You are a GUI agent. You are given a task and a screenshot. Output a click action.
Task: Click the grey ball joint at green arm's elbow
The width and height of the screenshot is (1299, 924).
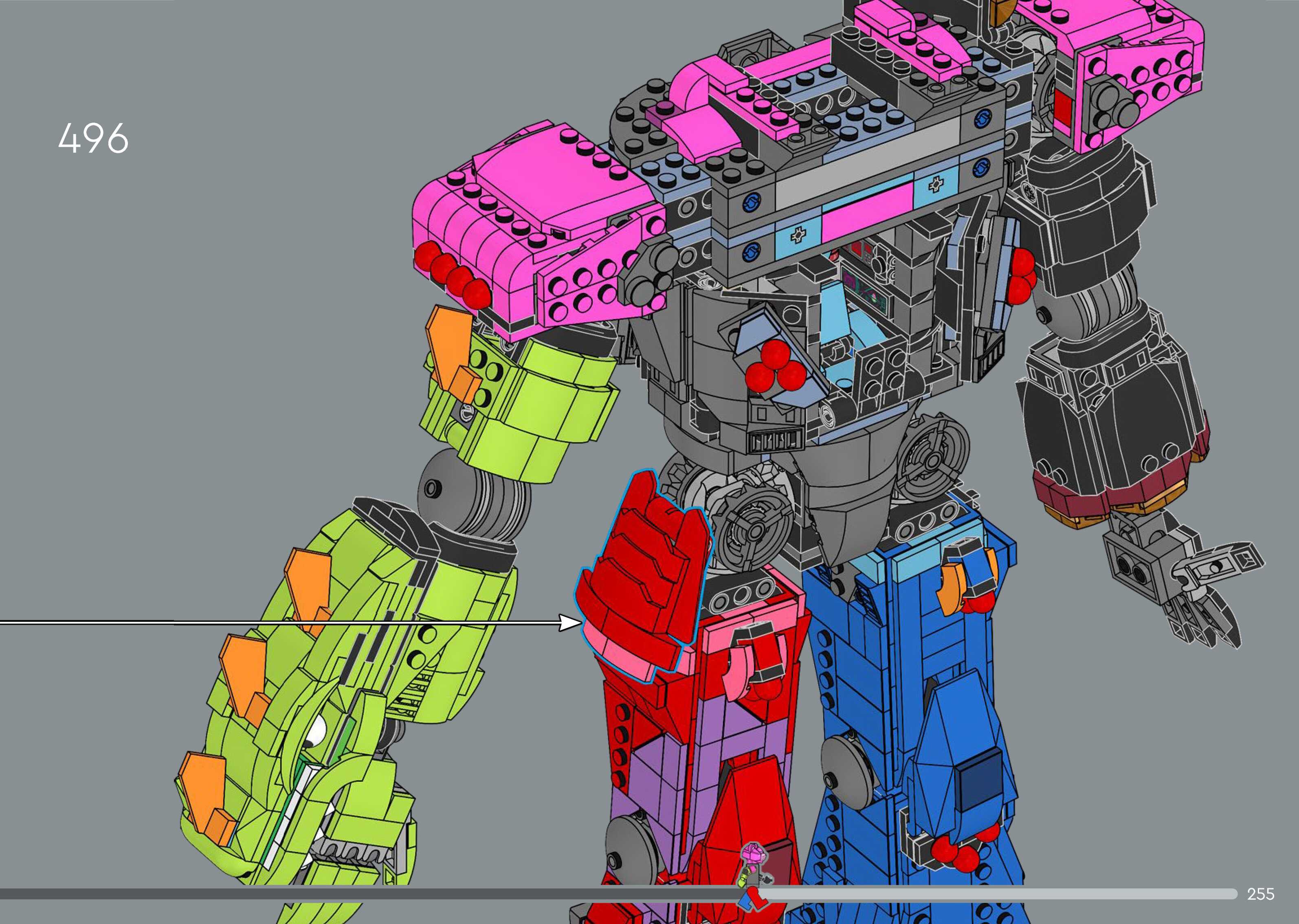(455, 491)
